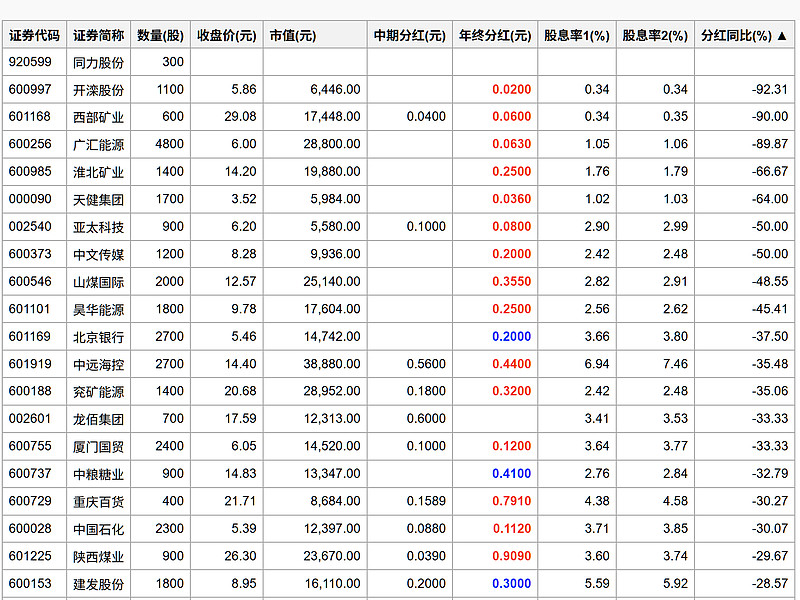This screenshot has height=600, width=800.
Task: Click 兖矿能源 stock name
Action: (98, 391)
